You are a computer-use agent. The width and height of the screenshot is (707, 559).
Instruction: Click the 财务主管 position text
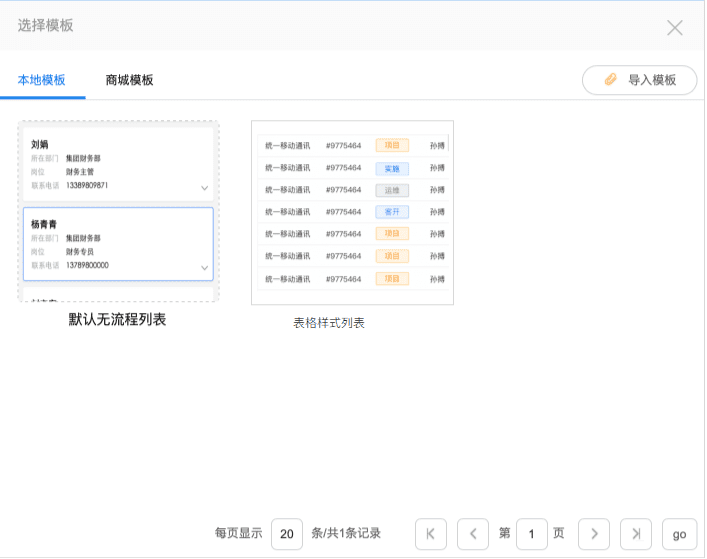coord(80,172)
